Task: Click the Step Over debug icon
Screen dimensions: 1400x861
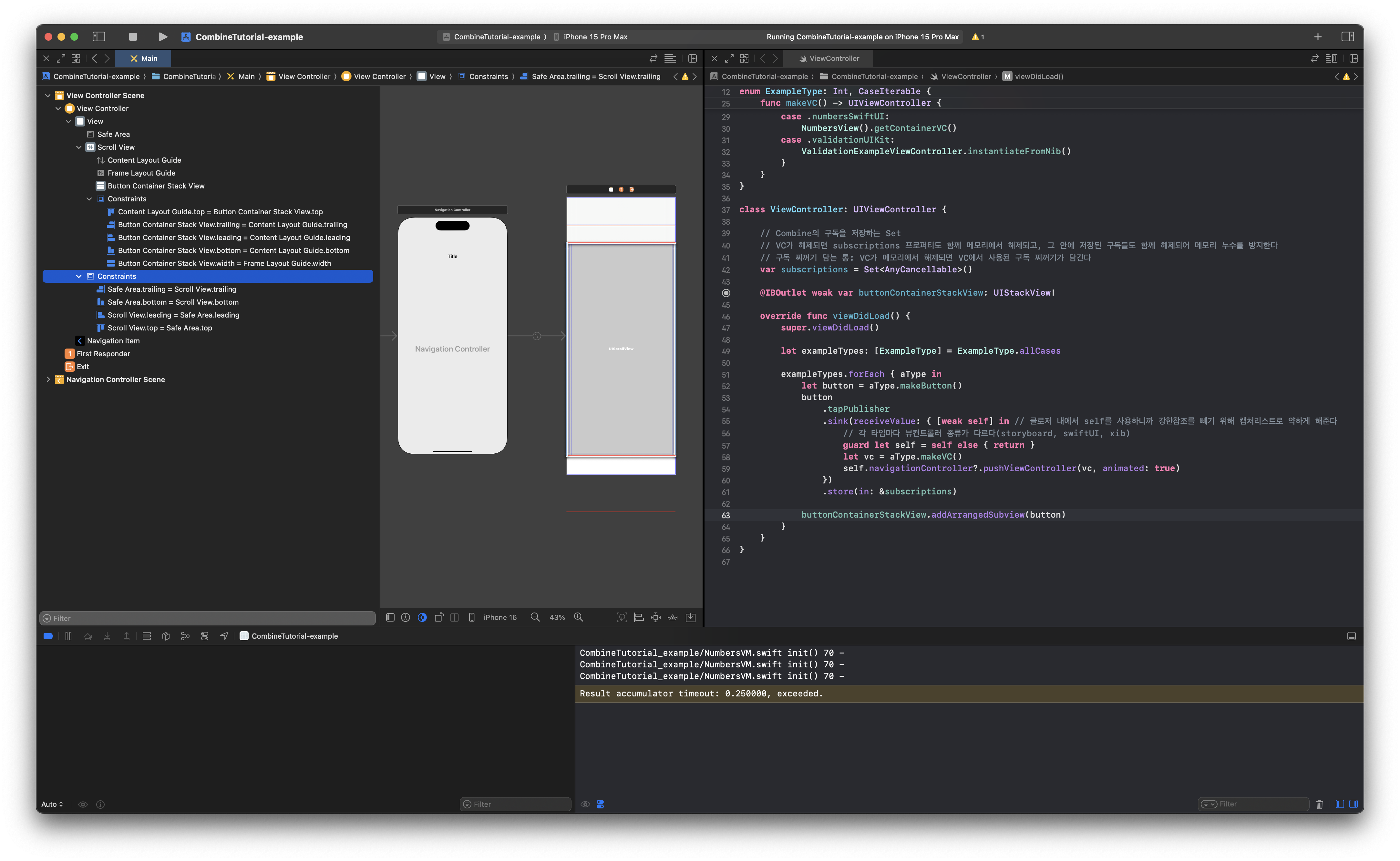Action: coord(88,636)
